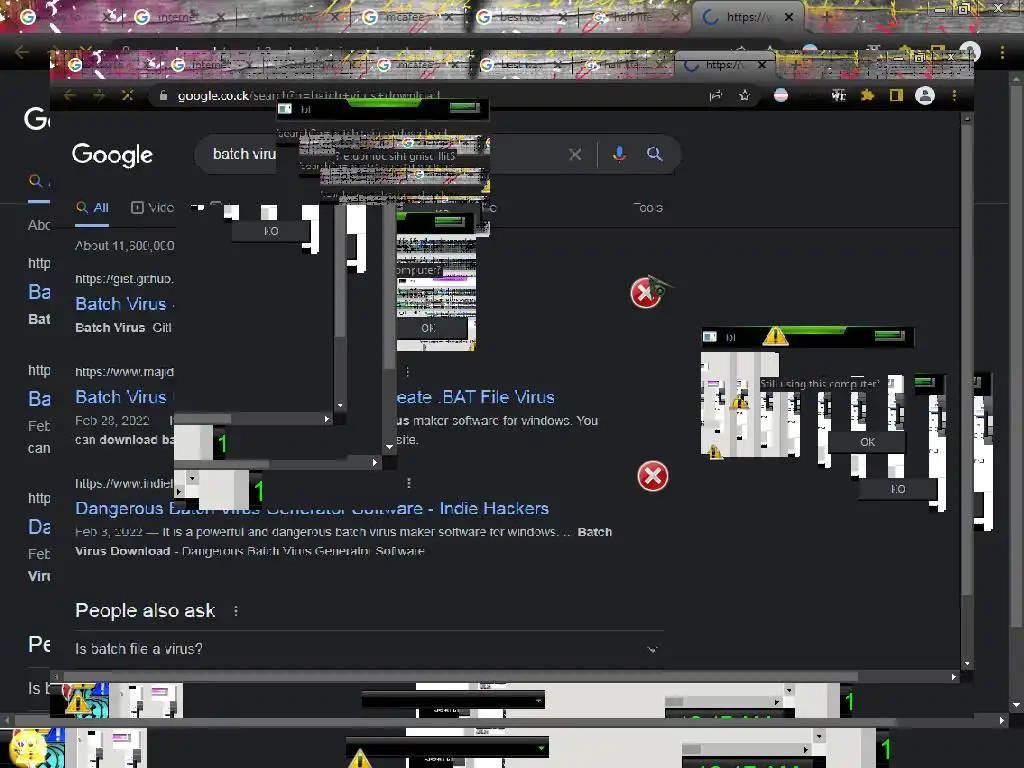Image resolution: width=1024 pixels, height=768 pixels.
Task: Close the https tab in background window
Action: pos(789,17)
